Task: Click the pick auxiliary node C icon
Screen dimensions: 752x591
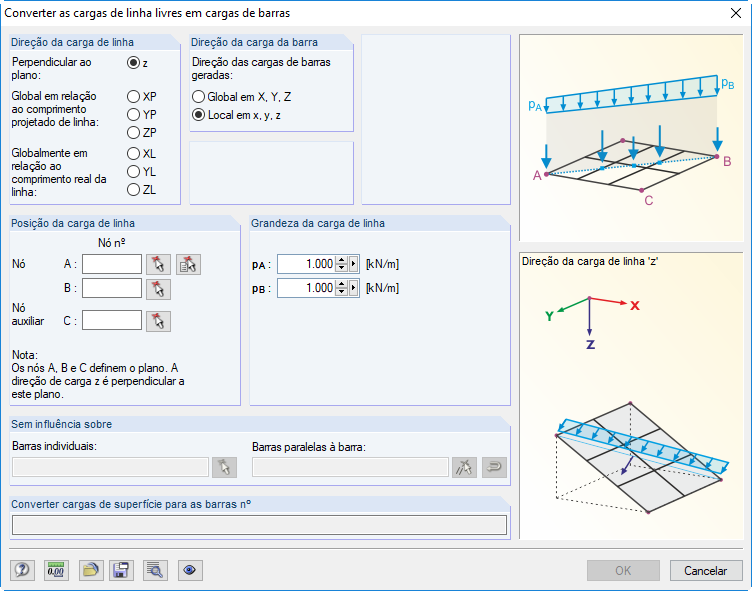Action: [158, 321]
